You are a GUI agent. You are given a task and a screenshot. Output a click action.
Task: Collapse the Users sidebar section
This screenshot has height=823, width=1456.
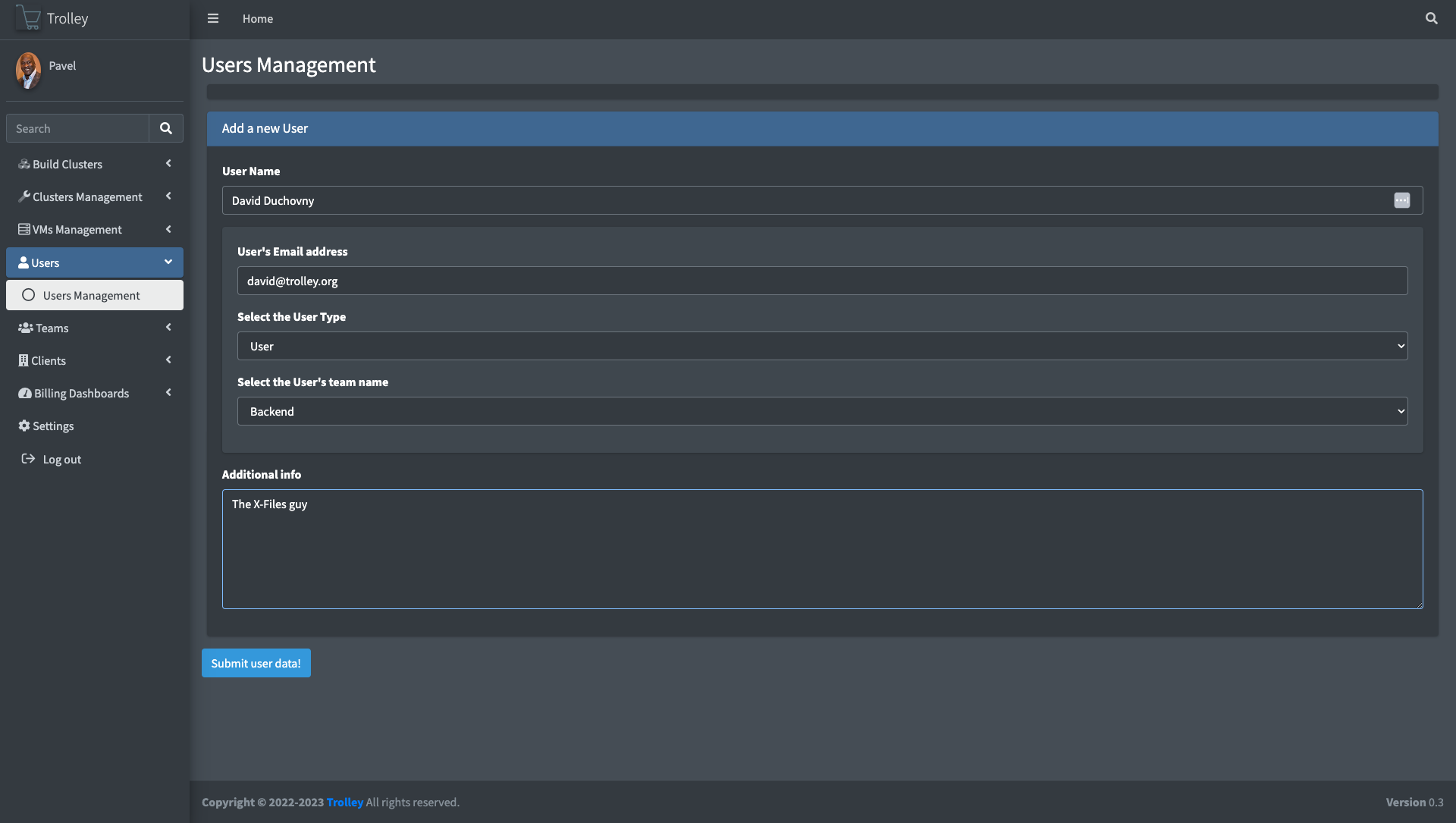94,262
